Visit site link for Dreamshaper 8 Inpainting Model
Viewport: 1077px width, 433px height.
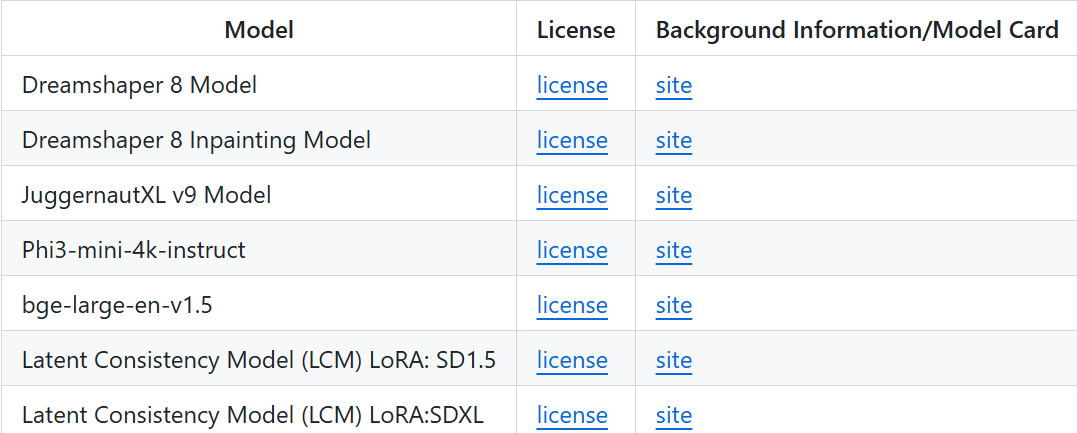673,140
